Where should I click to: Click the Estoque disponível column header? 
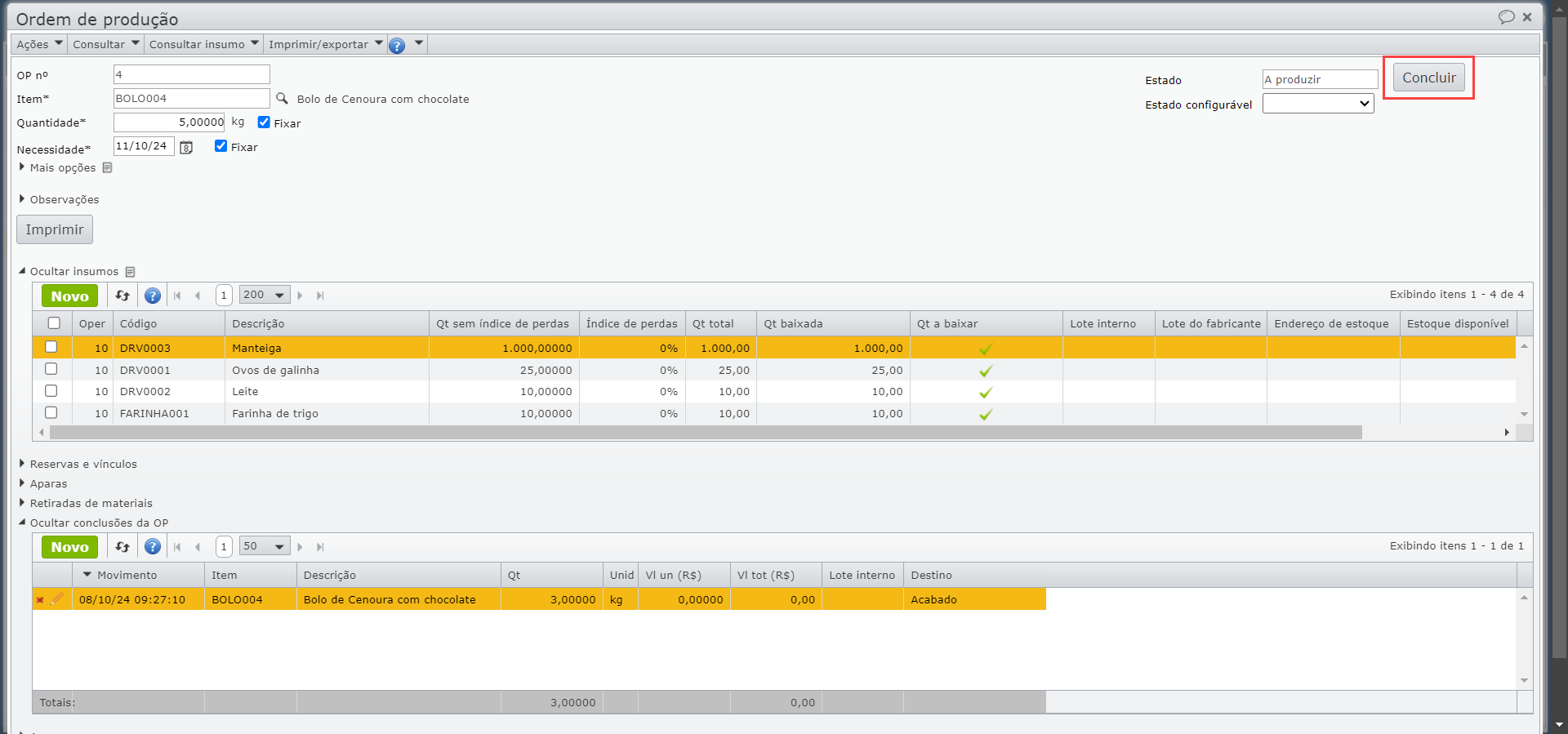pyautogui.click(x=1458, y=323)
